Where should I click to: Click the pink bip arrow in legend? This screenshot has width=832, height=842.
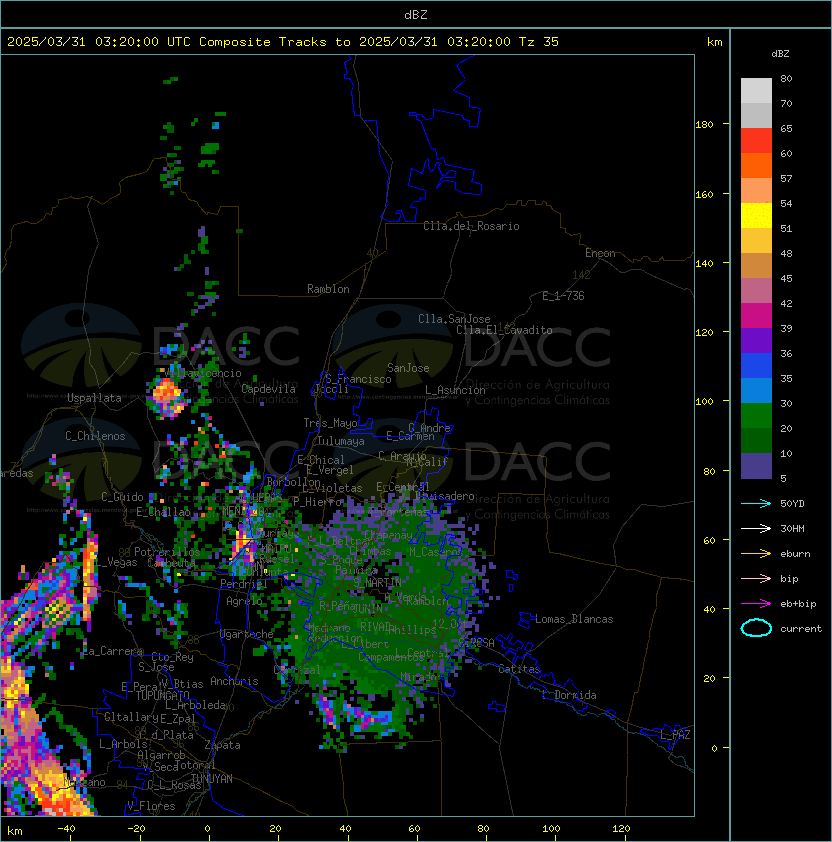pos(756,579)
